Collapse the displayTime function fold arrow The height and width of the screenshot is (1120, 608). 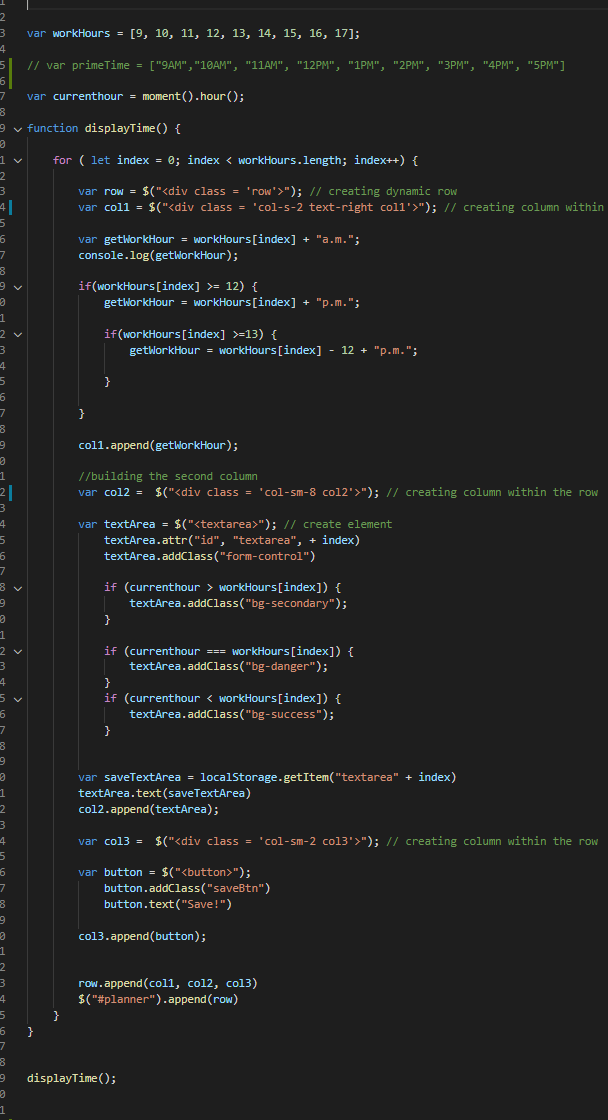[18, 129]
